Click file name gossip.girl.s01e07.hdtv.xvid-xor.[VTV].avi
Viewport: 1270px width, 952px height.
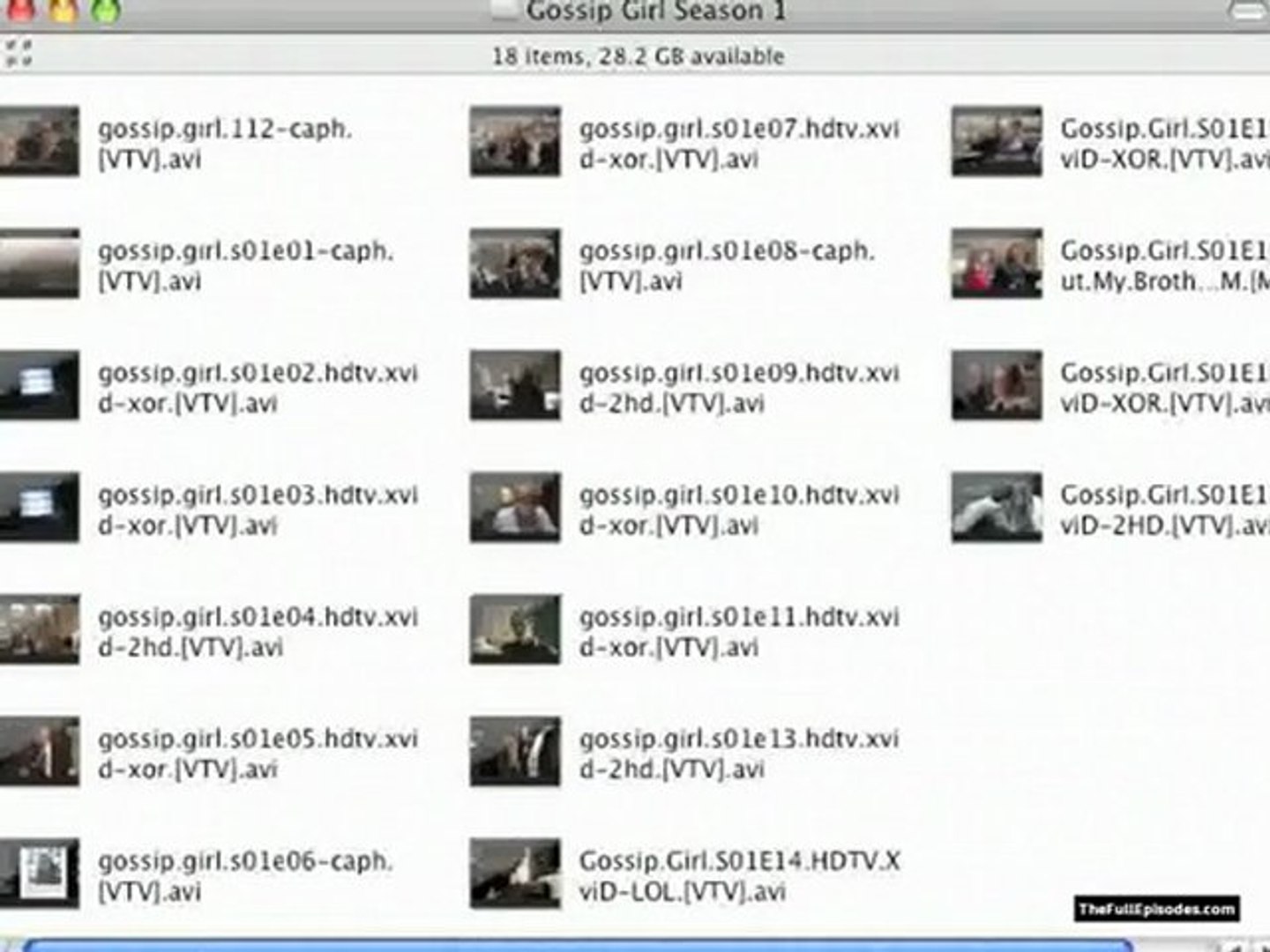click(739, 143)
